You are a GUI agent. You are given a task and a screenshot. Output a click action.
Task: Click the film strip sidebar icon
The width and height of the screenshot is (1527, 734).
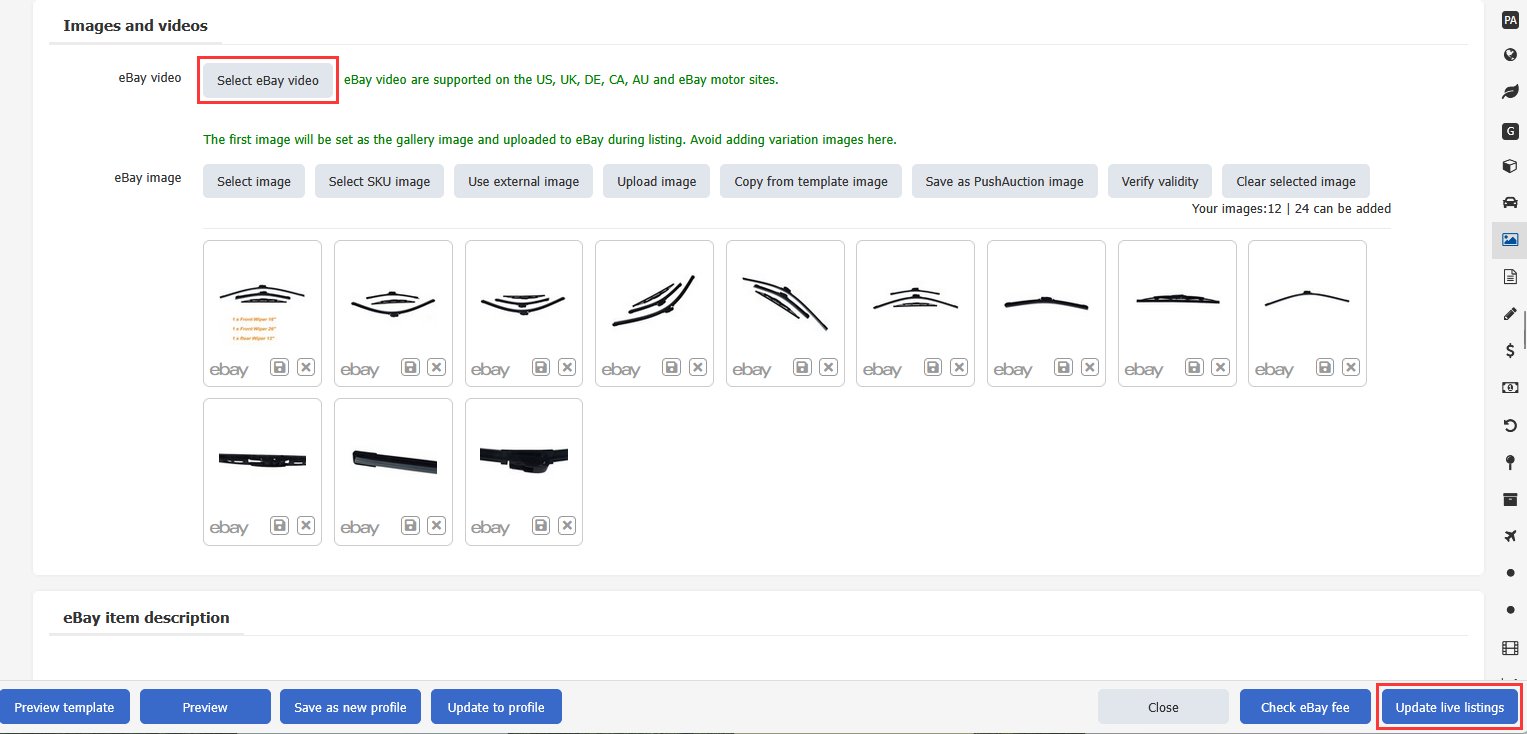coord(1510,648)
